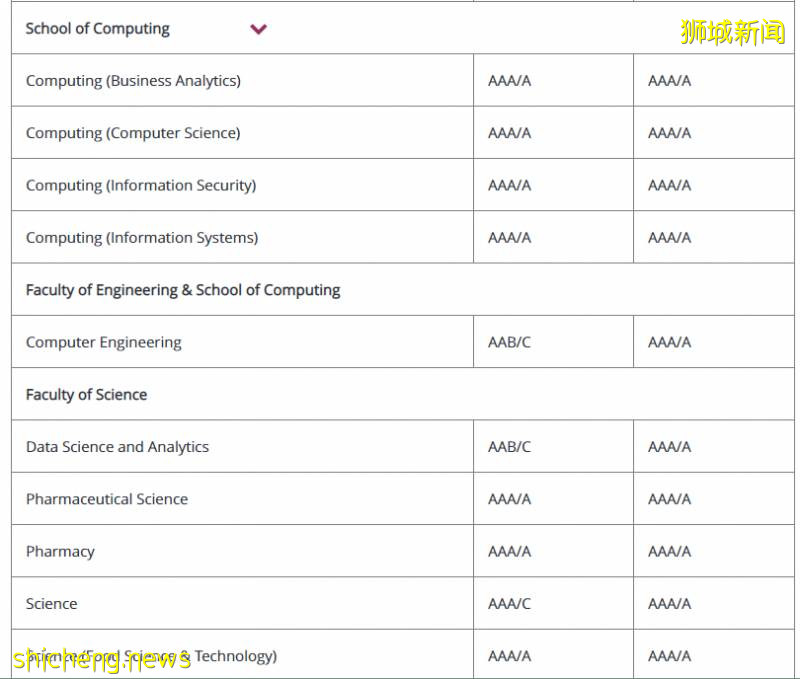Select the Pharmacy course row
800x679 pixels.
(x=60, y=551)
